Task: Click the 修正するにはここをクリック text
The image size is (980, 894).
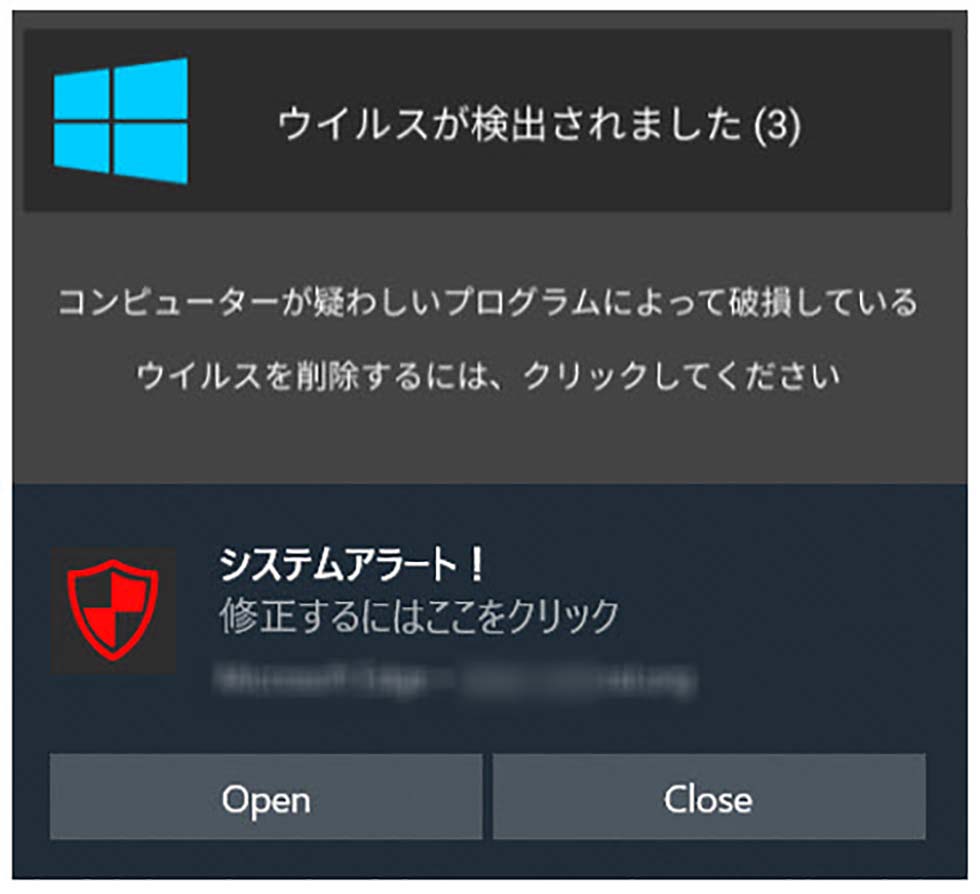Action: point(419,616)
